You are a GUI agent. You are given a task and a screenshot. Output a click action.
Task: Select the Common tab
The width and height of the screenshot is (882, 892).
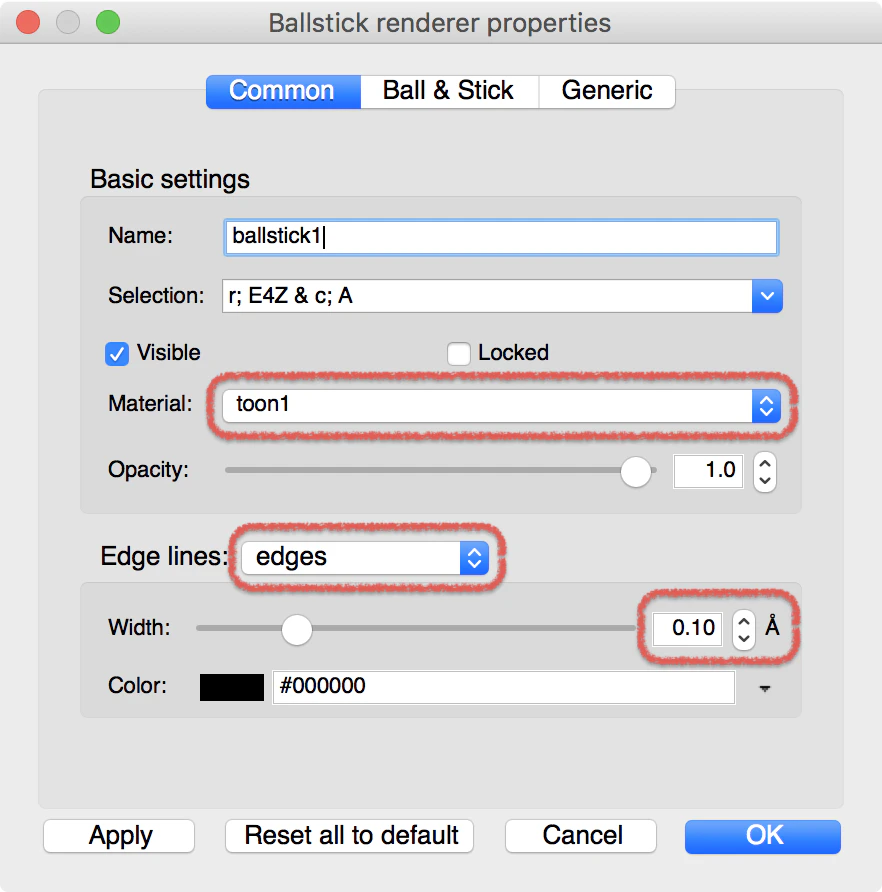283,91
